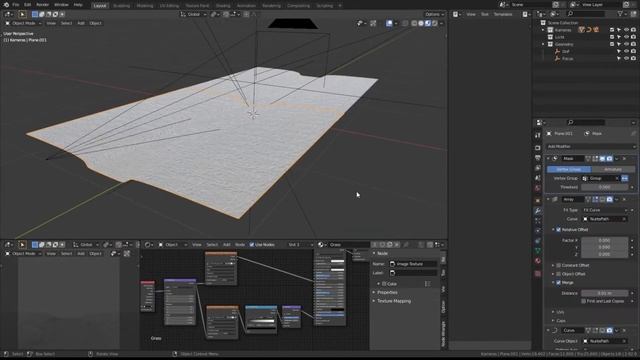Hide Kameras collection with eye icon
640x360 pixels.
click(x=626, y=30)
